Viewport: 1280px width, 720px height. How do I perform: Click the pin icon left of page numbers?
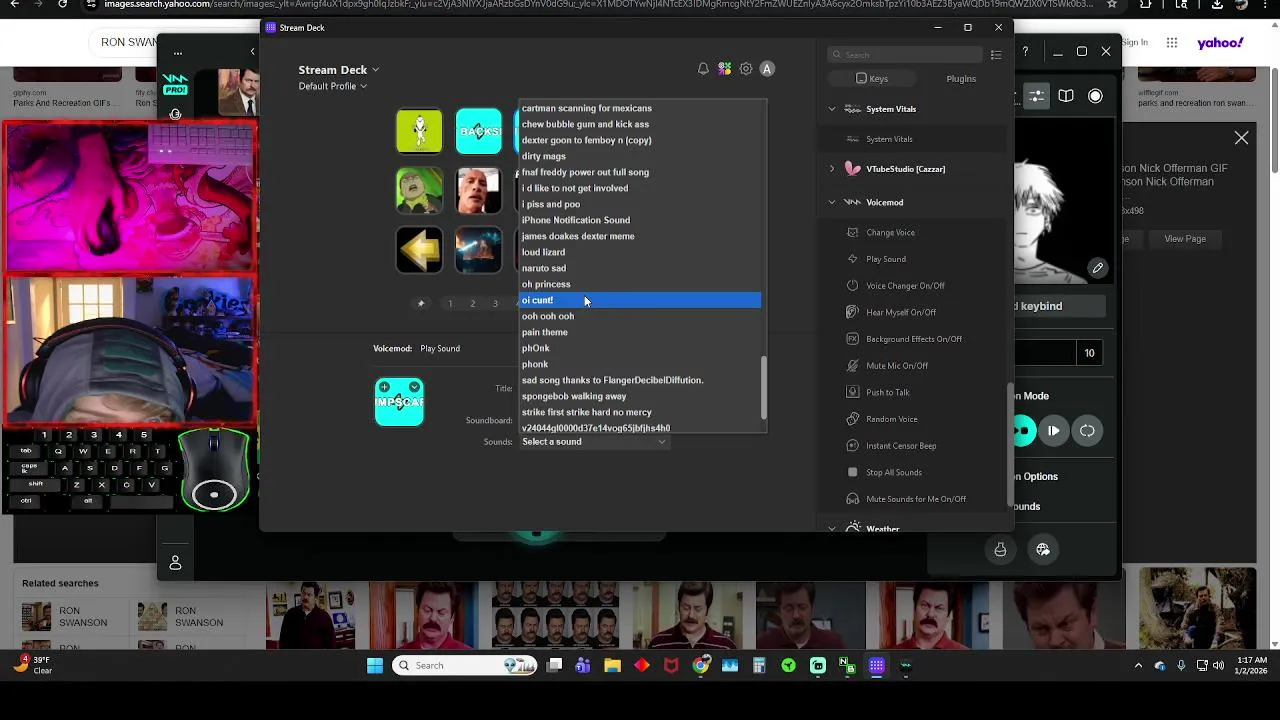point(421,303)
